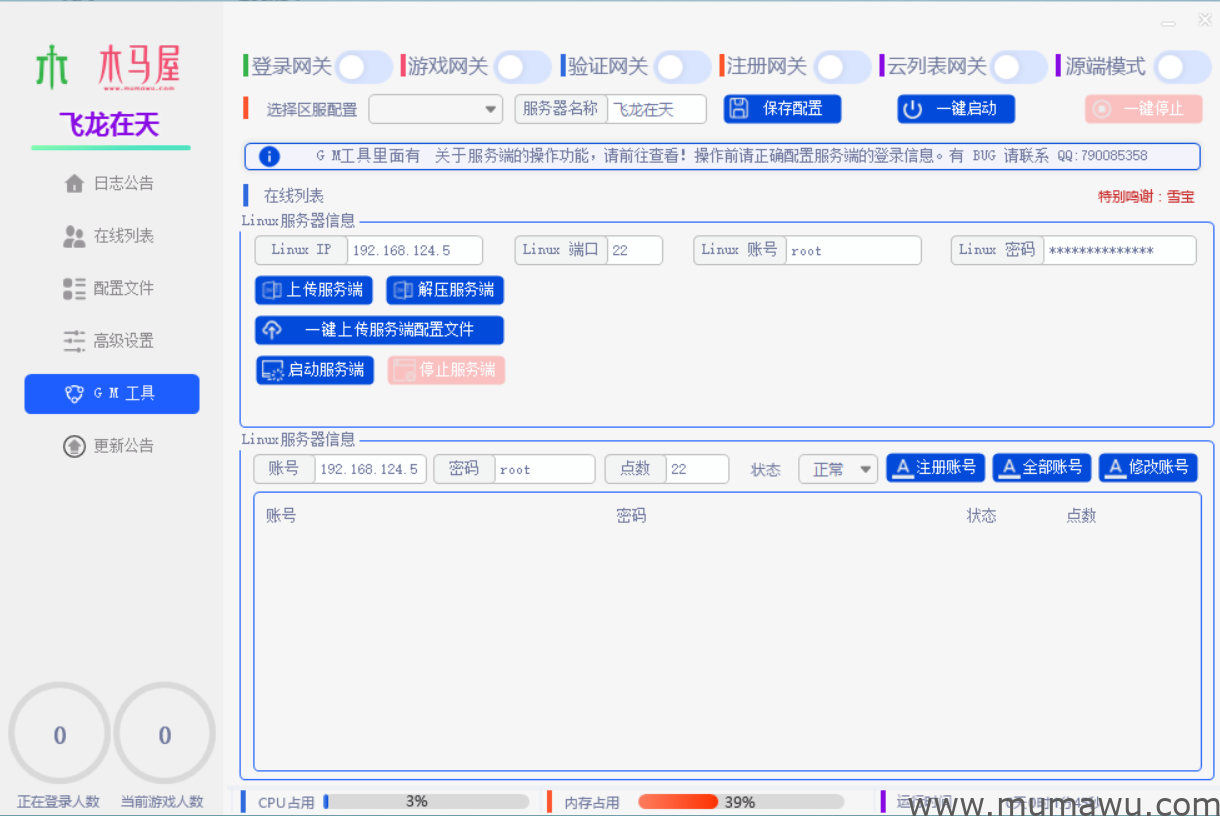The image size is (1220, 816).
Task: Click the Linux IP input field
Action: pos(415,250)
